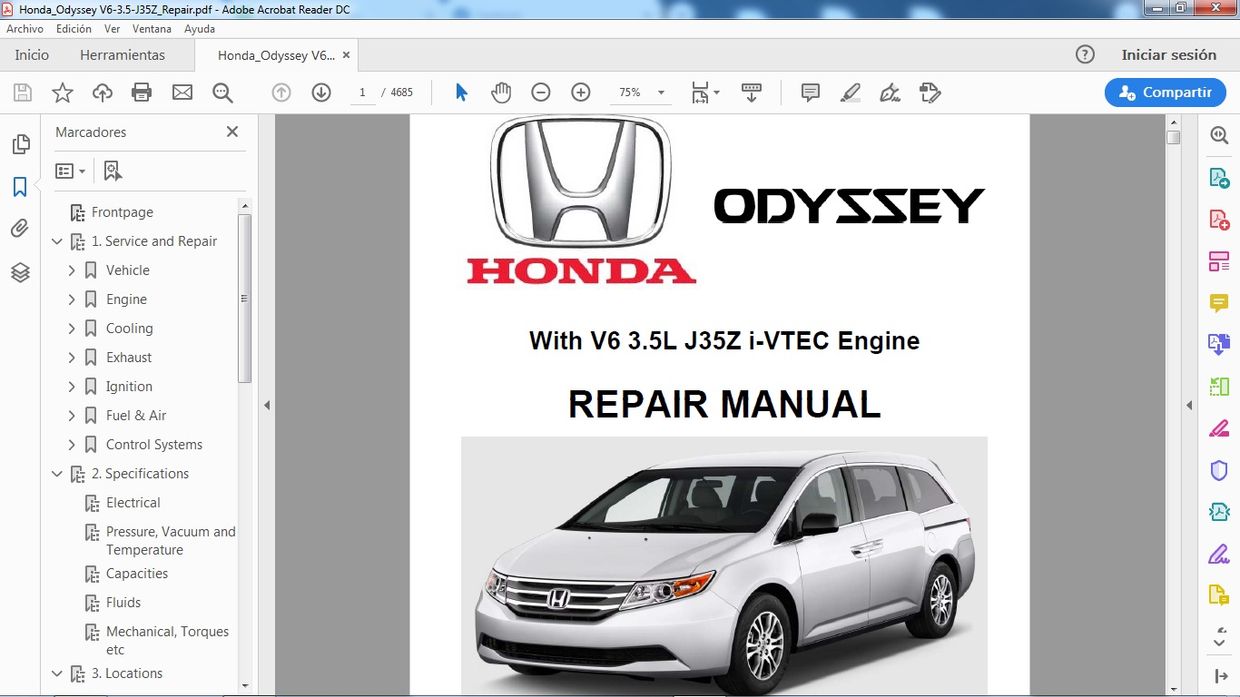Viewport: 1240px width, 697px height.
Task: Open the Fluids bookmark
Action: (x=124, y=602)
